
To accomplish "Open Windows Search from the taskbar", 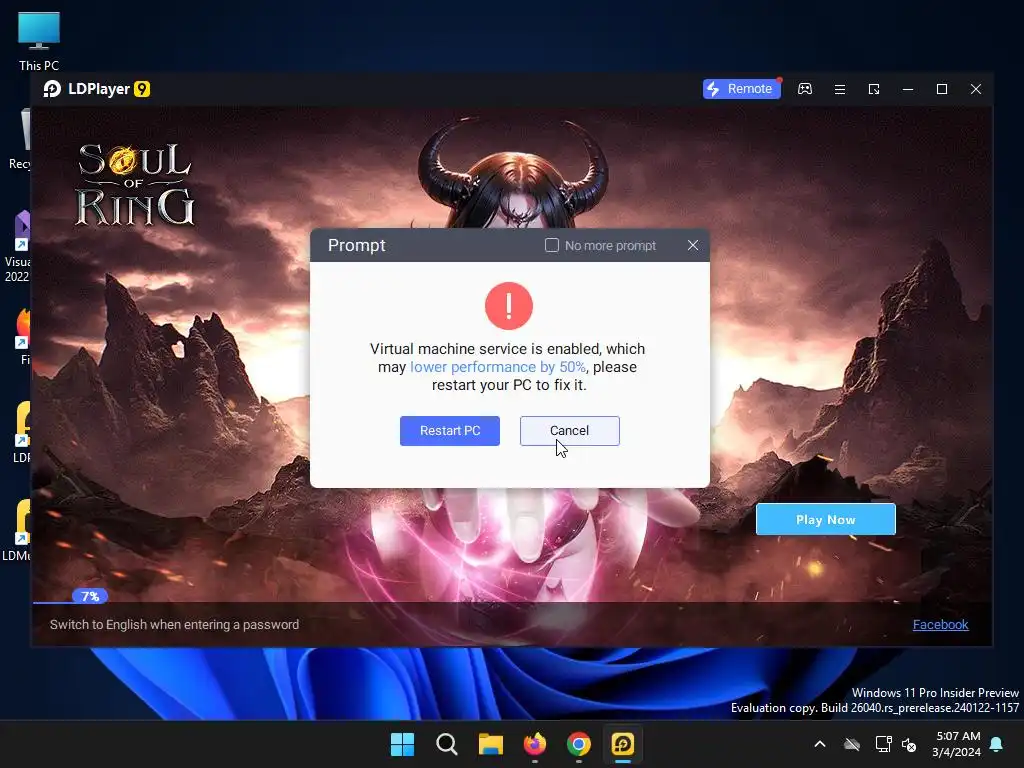I will [x=447, y=744].
